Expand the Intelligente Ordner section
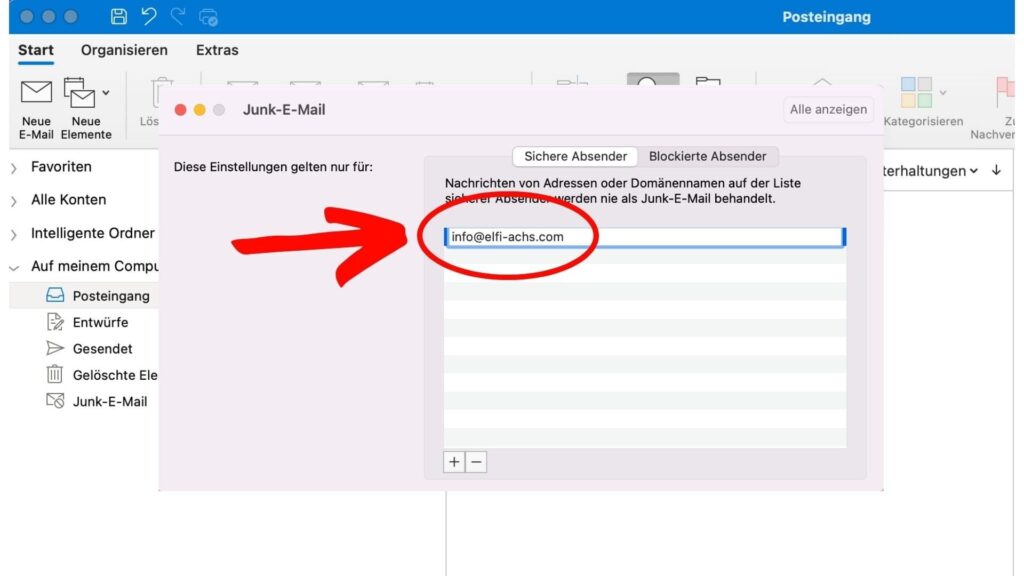 [x=14, y=234]
